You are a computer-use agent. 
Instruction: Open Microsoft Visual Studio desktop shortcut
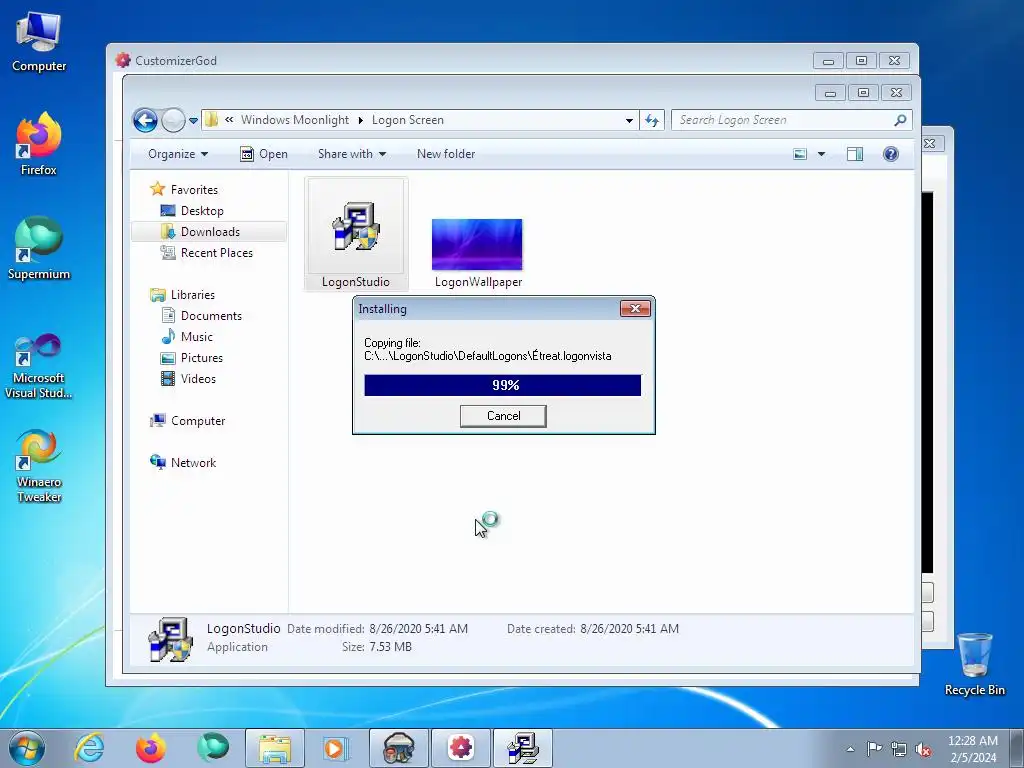(39, 366)
